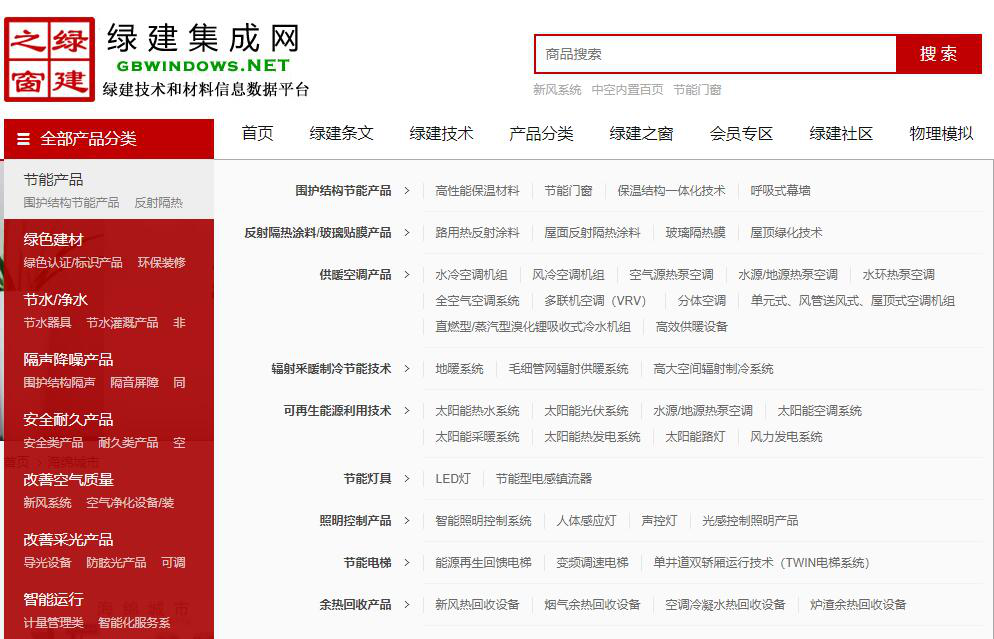Open the 首页 navigation tab
This screenshot has height=639, width=994.
[257, 133]
